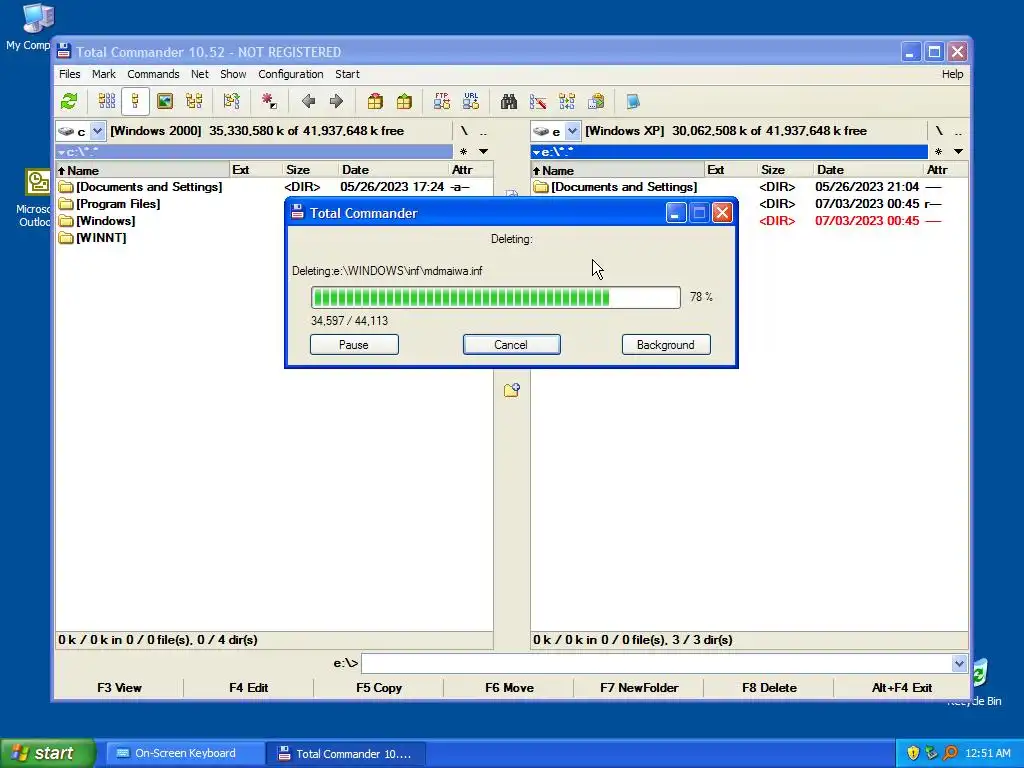The image size is (1024, 768).
Task: Go forward with the right arrow icon
Action: [x=336, y=101]
